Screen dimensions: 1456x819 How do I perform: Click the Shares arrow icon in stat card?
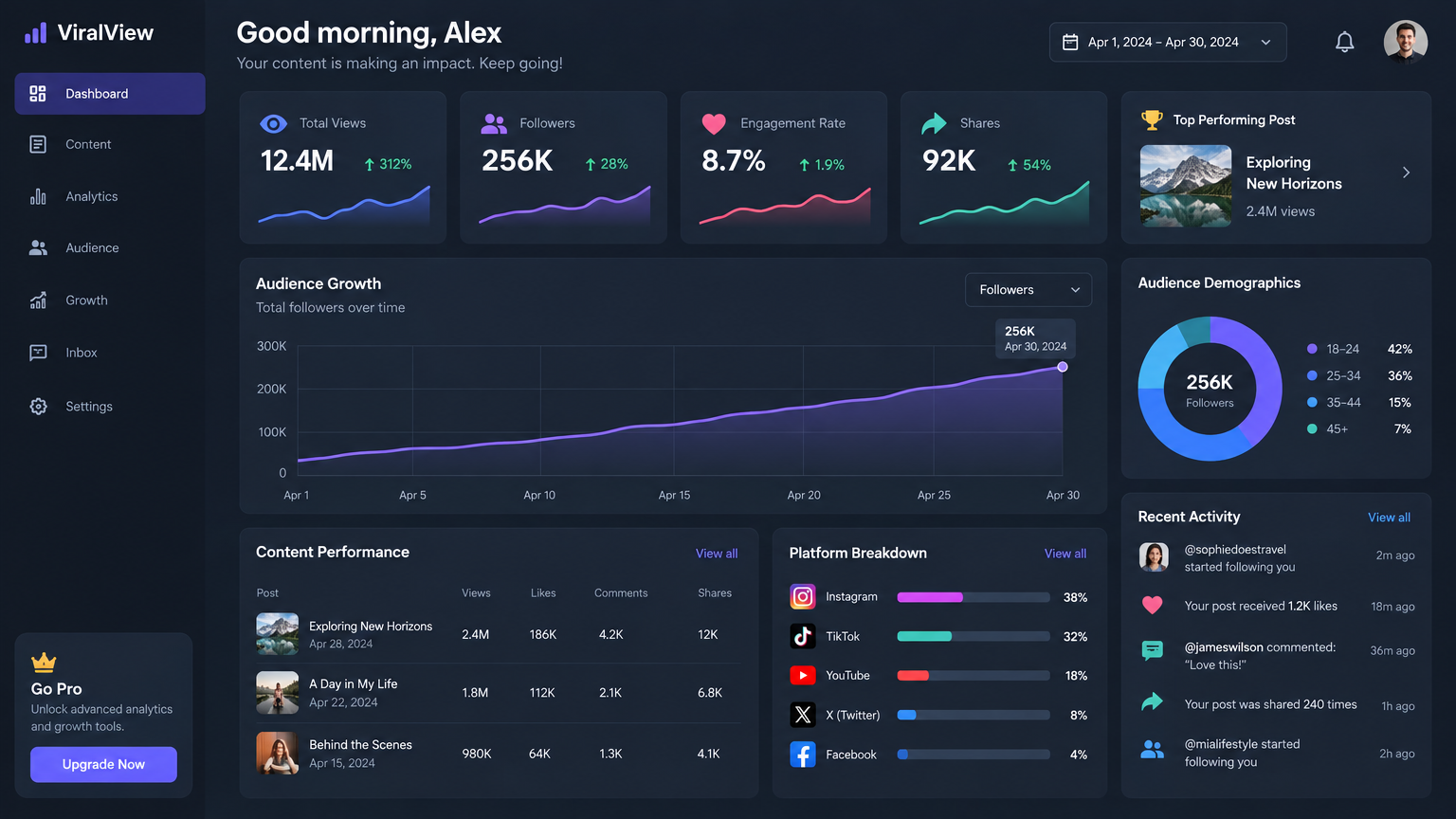point(934,123)
